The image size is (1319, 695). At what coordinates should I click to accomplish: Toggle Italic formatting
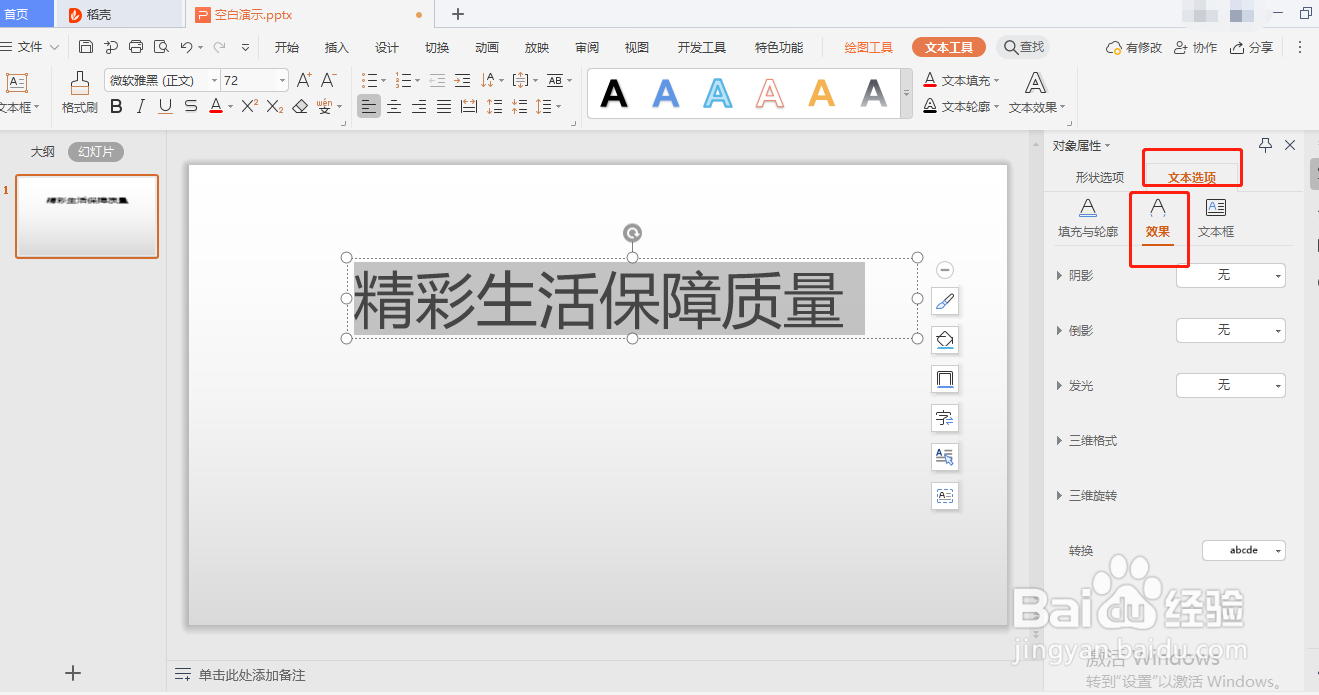click(140, 107)
